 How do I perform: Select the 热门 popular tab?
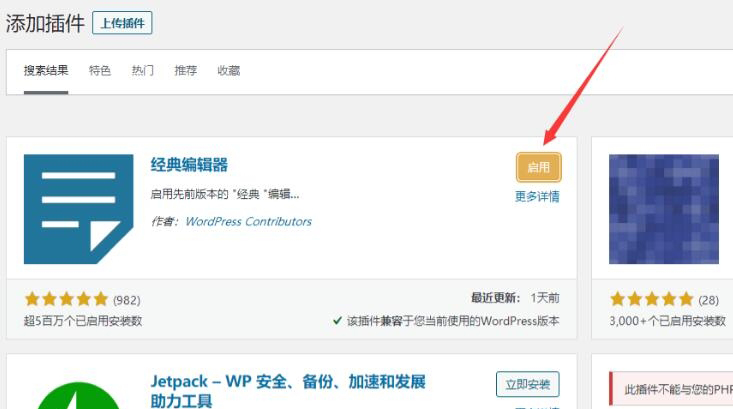coord(143,71)
